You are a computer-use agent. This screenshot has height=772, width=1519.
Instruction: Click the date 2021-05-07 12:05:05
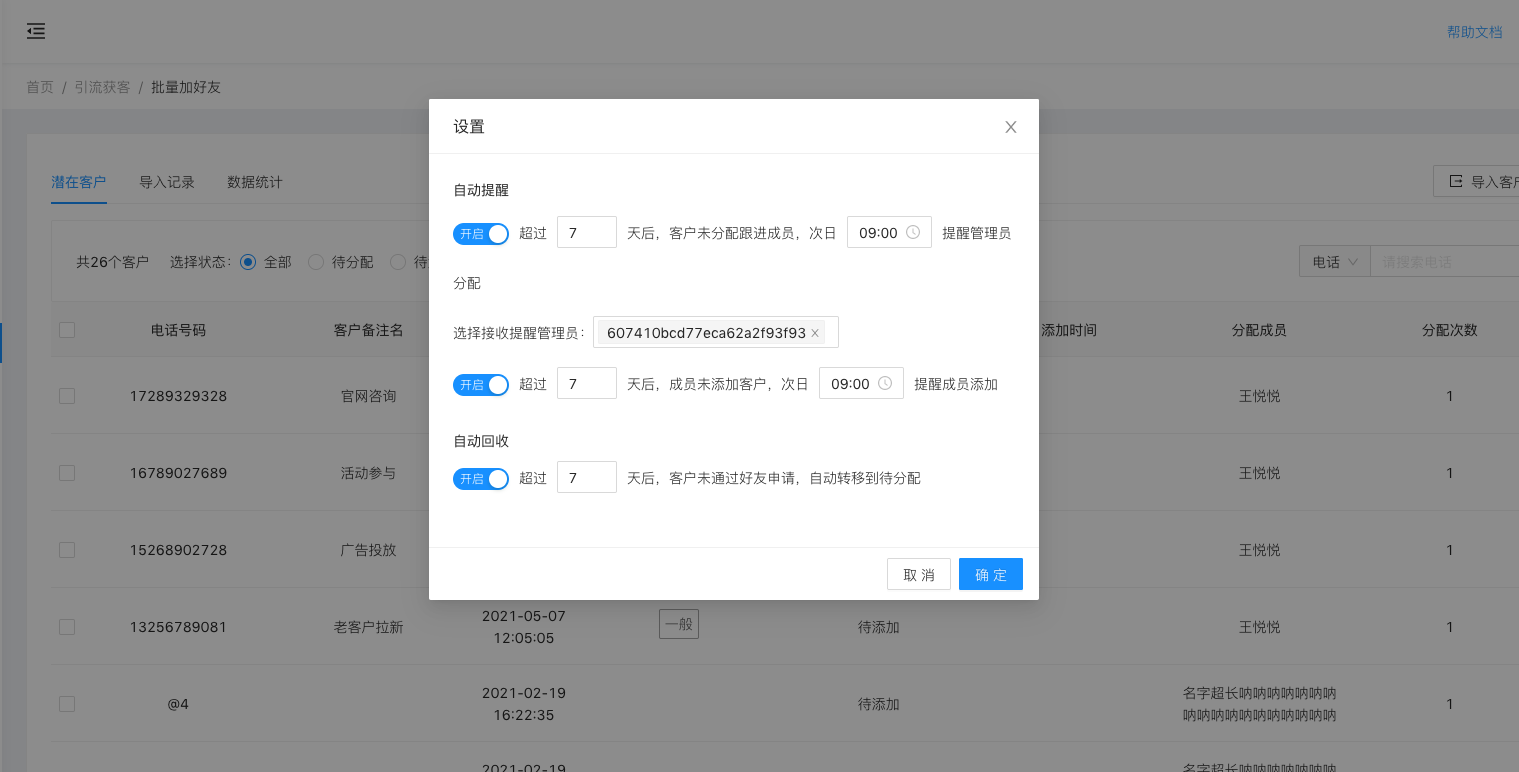click(524, 627)
